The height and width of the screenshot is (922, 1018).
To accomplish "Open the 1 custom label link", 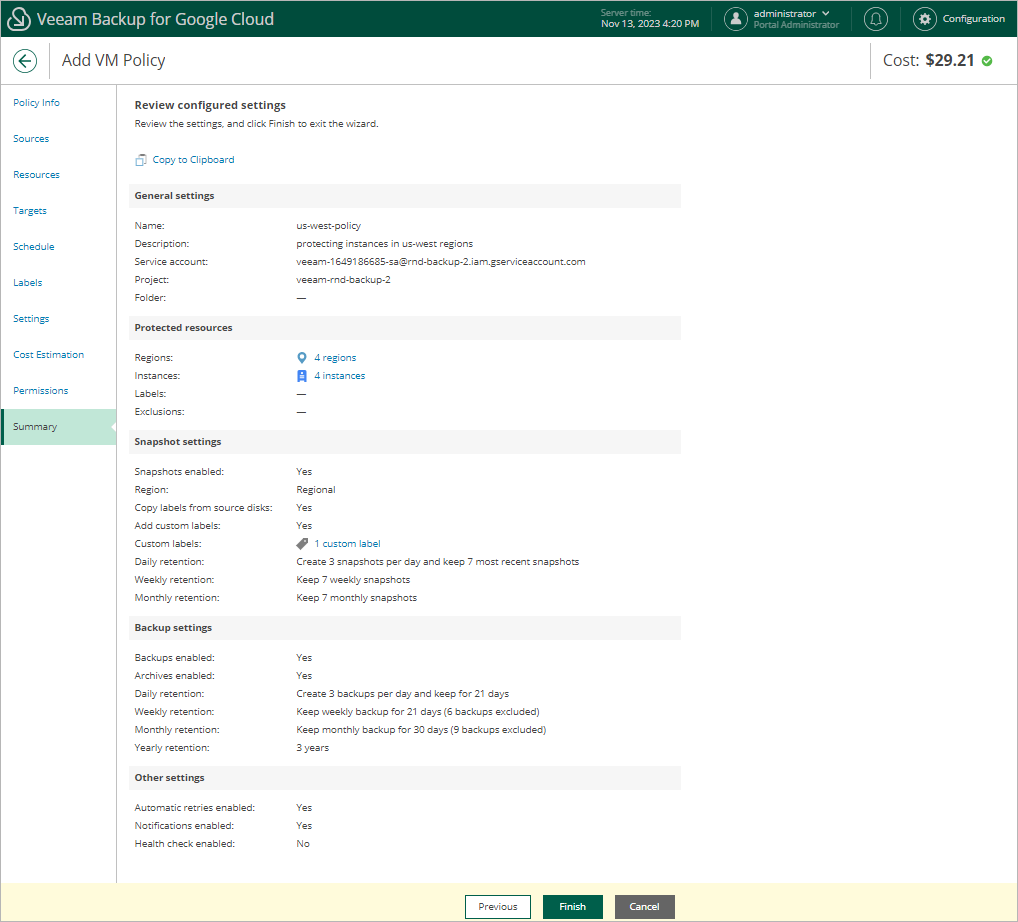I will [347, 543].
